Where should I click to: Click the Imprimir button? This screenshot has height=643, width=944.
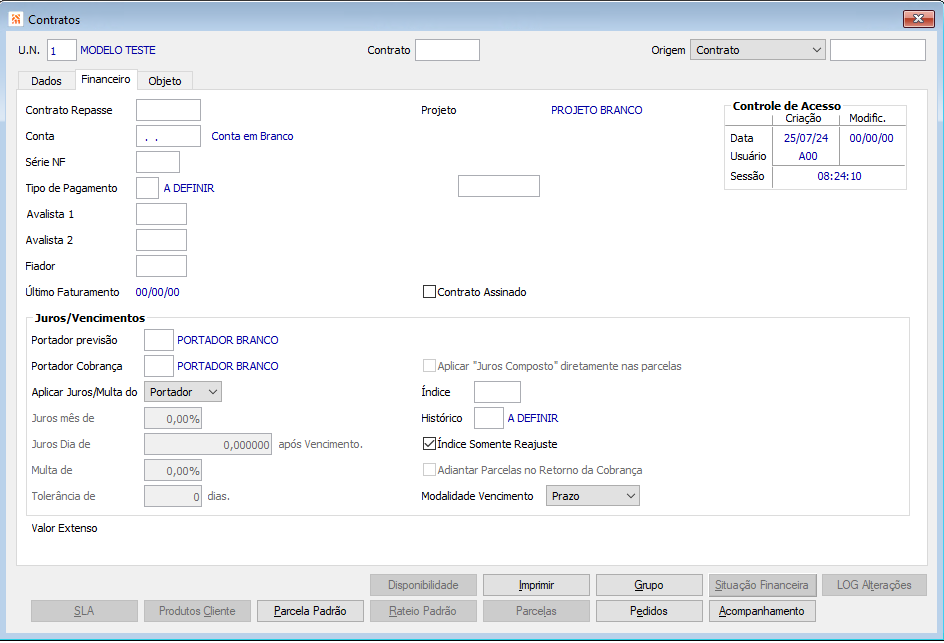point(536,585)
